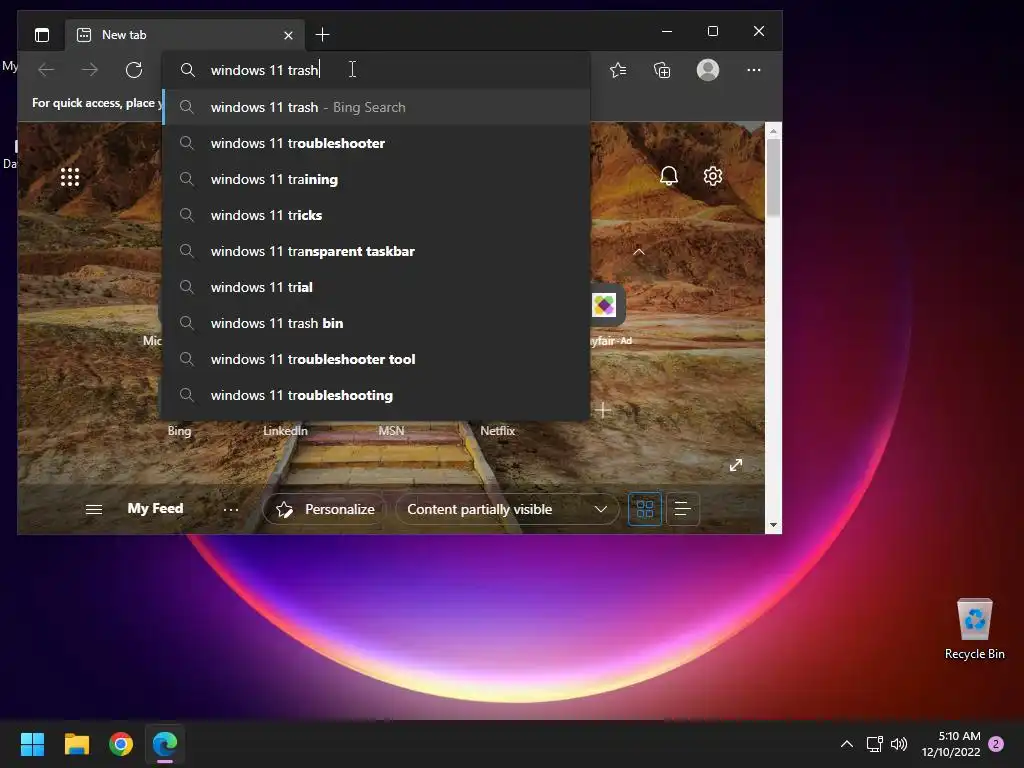Select 'windows 11 trial' suggestion
1024x768 pixels.
click(x=376, y=287)
